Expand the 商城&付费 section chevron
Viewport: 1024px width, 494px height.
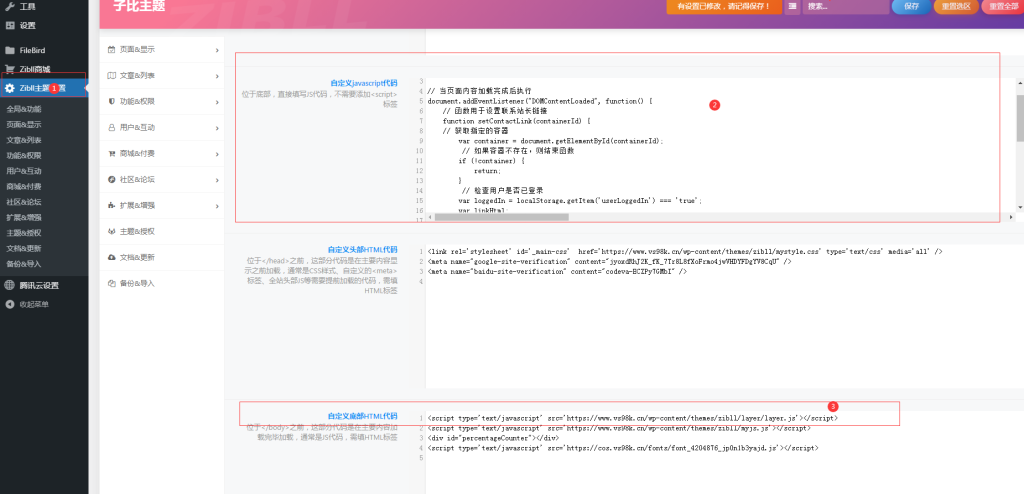[217, 153]
